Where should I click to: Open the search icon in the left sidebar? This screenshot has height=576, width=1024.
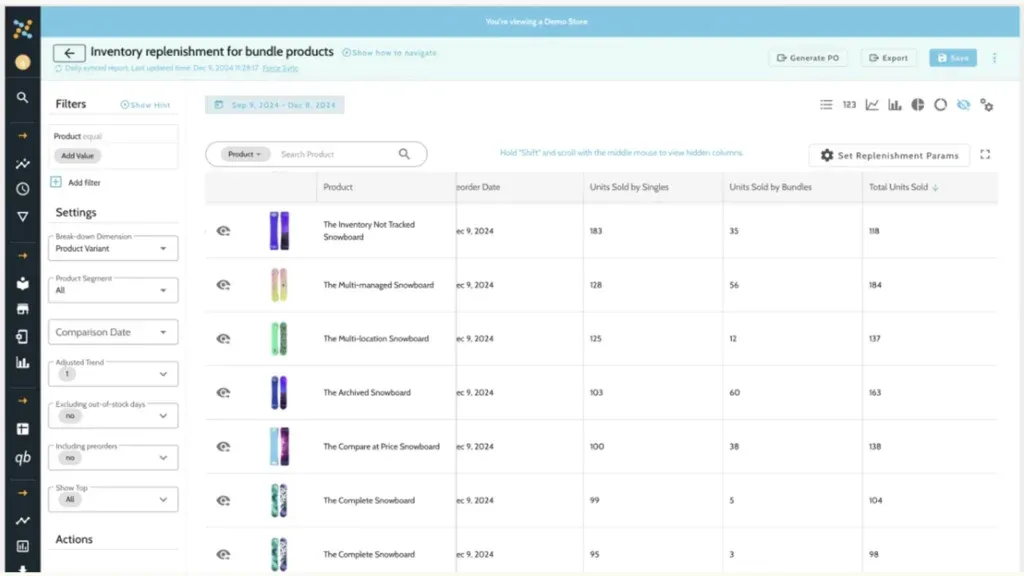(x=23, y=97)
